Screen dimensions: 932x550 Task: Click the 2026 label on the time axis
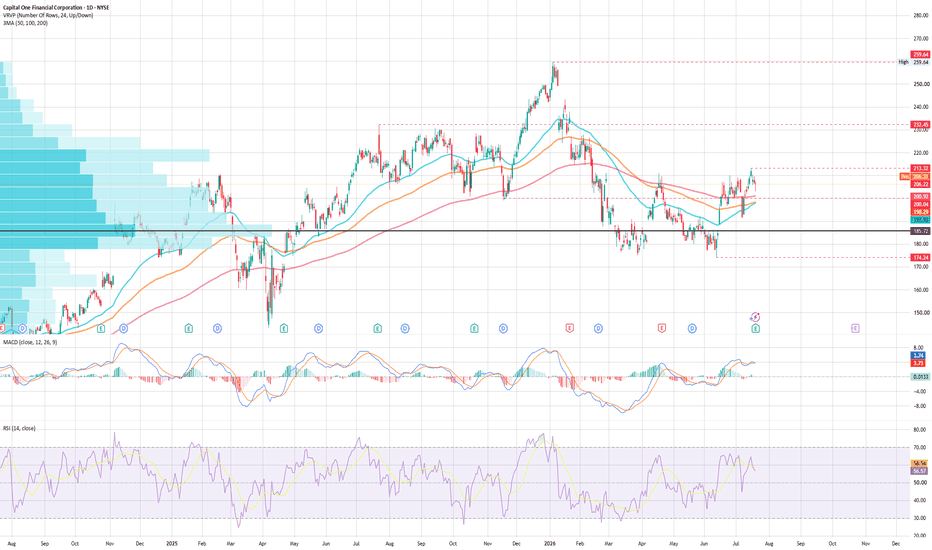click(550, 543)
